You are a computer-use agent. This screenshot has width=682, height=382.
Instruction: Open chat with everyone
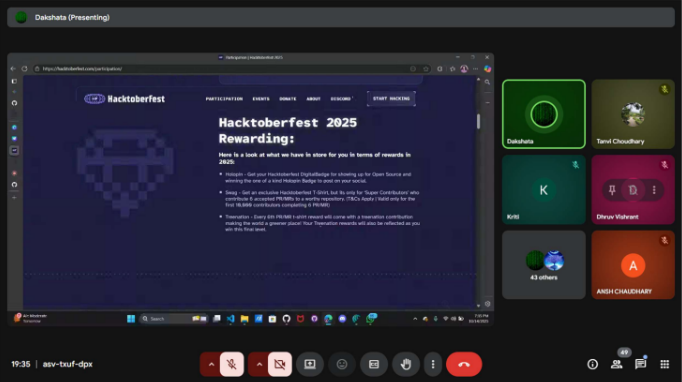point(640,364)
